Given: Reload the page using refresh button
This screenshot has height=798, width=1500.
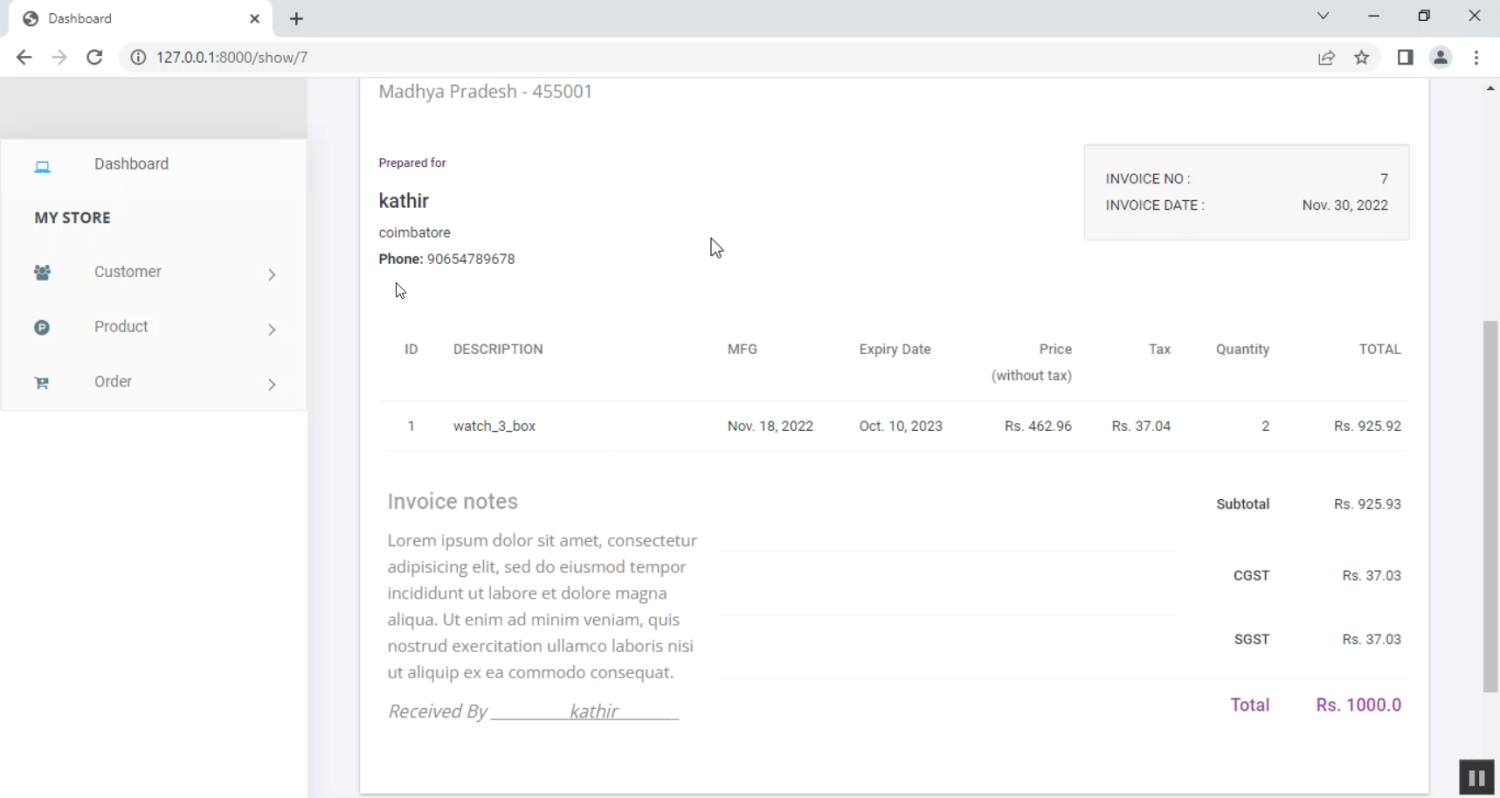Looking at the screenshot, I should 94,58.
